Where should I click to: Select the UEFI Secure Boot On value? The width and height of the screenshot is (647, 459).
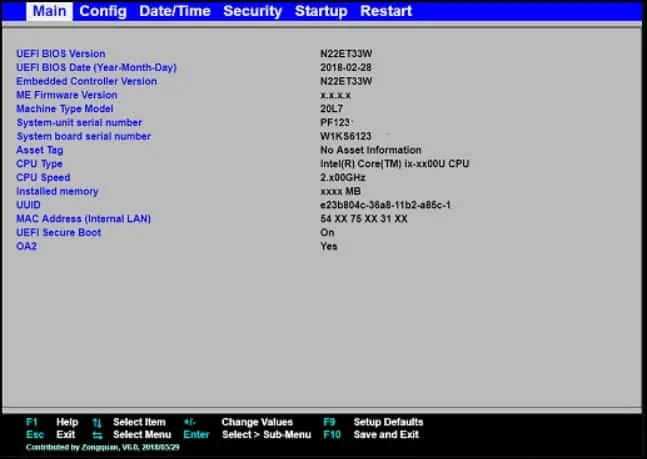(327, 232)
